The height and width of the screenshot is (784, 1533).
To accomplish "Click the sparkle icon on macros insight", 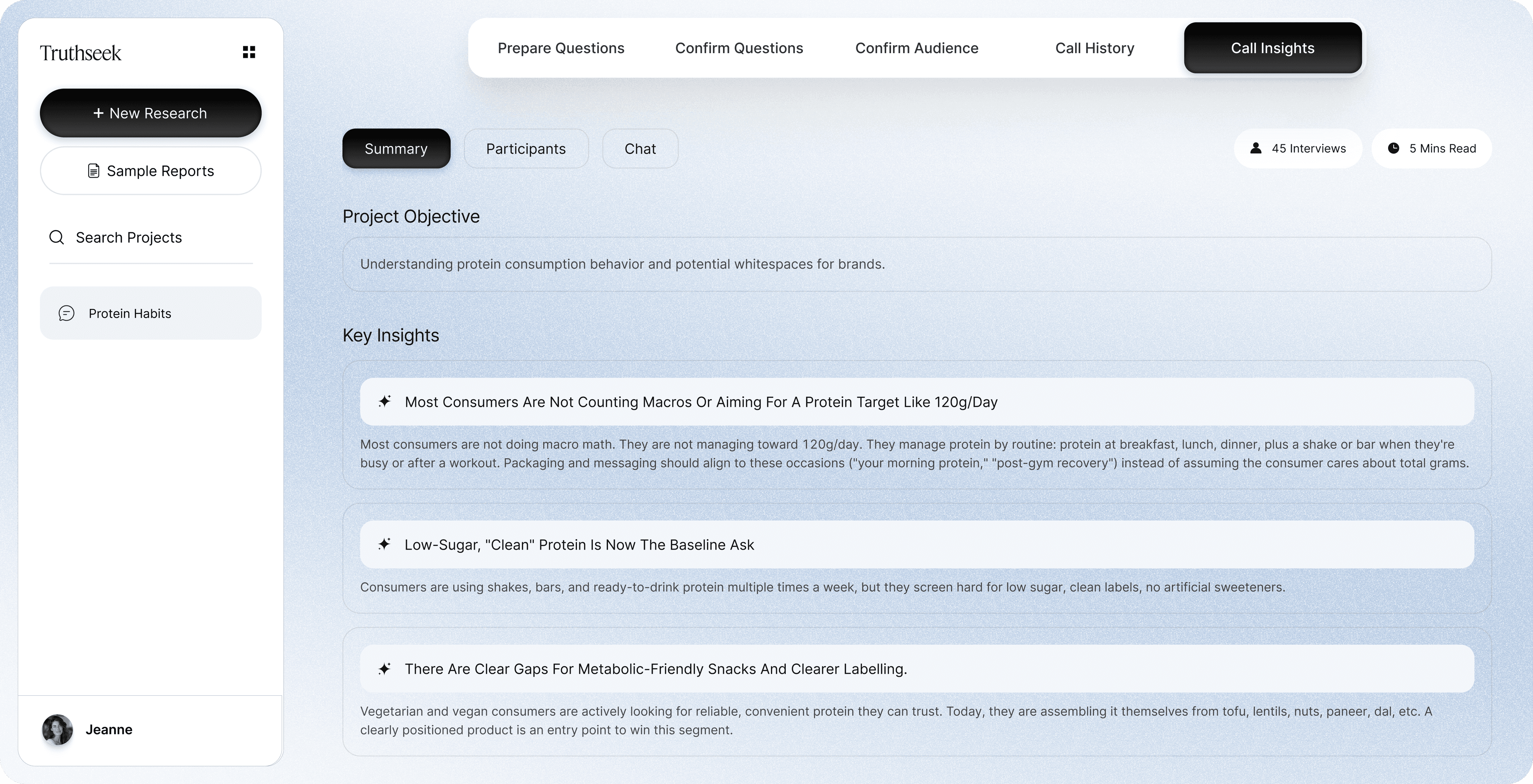I will (385, 402).
